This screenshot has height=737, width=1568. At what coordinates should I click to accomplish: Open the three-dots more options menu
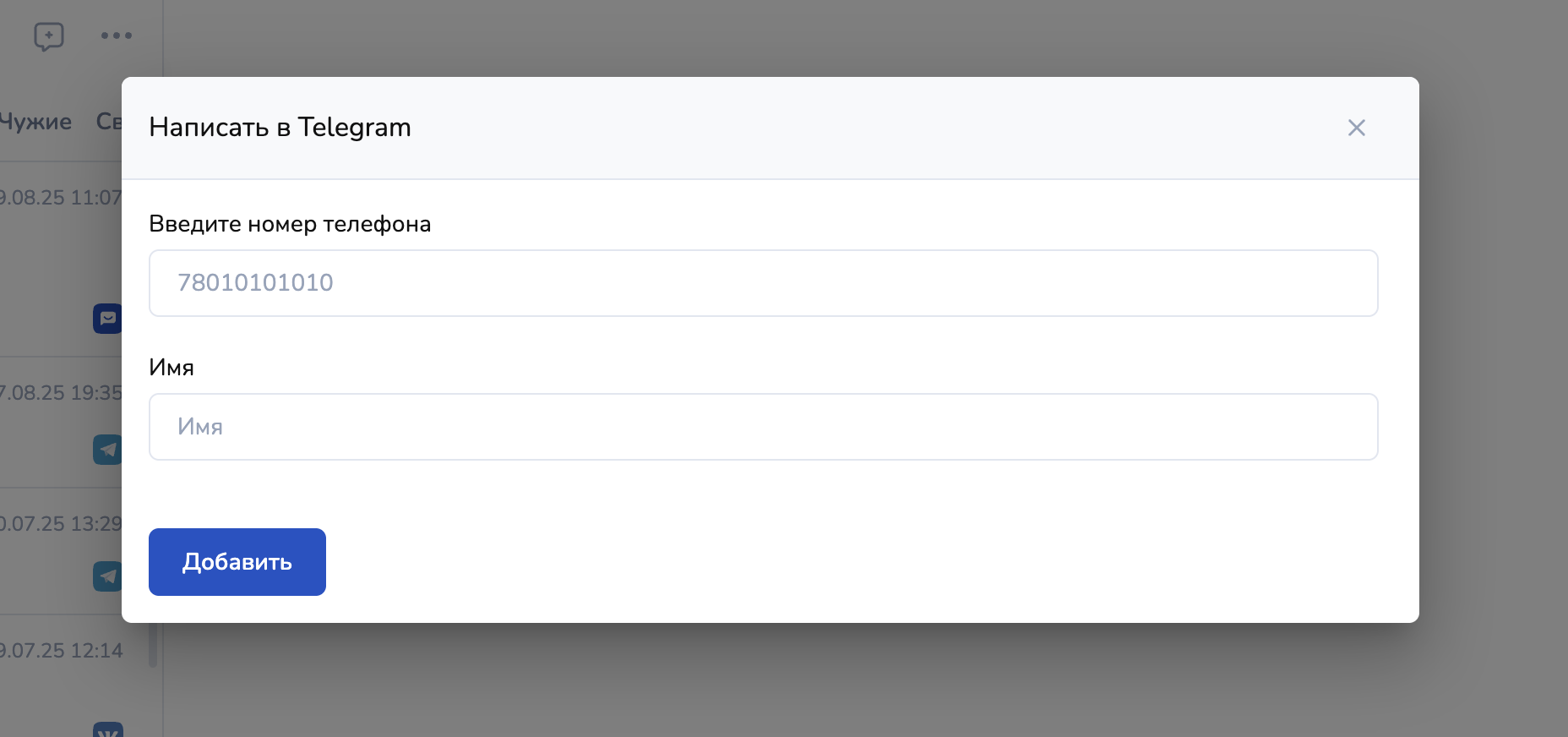tap(117, 35)
